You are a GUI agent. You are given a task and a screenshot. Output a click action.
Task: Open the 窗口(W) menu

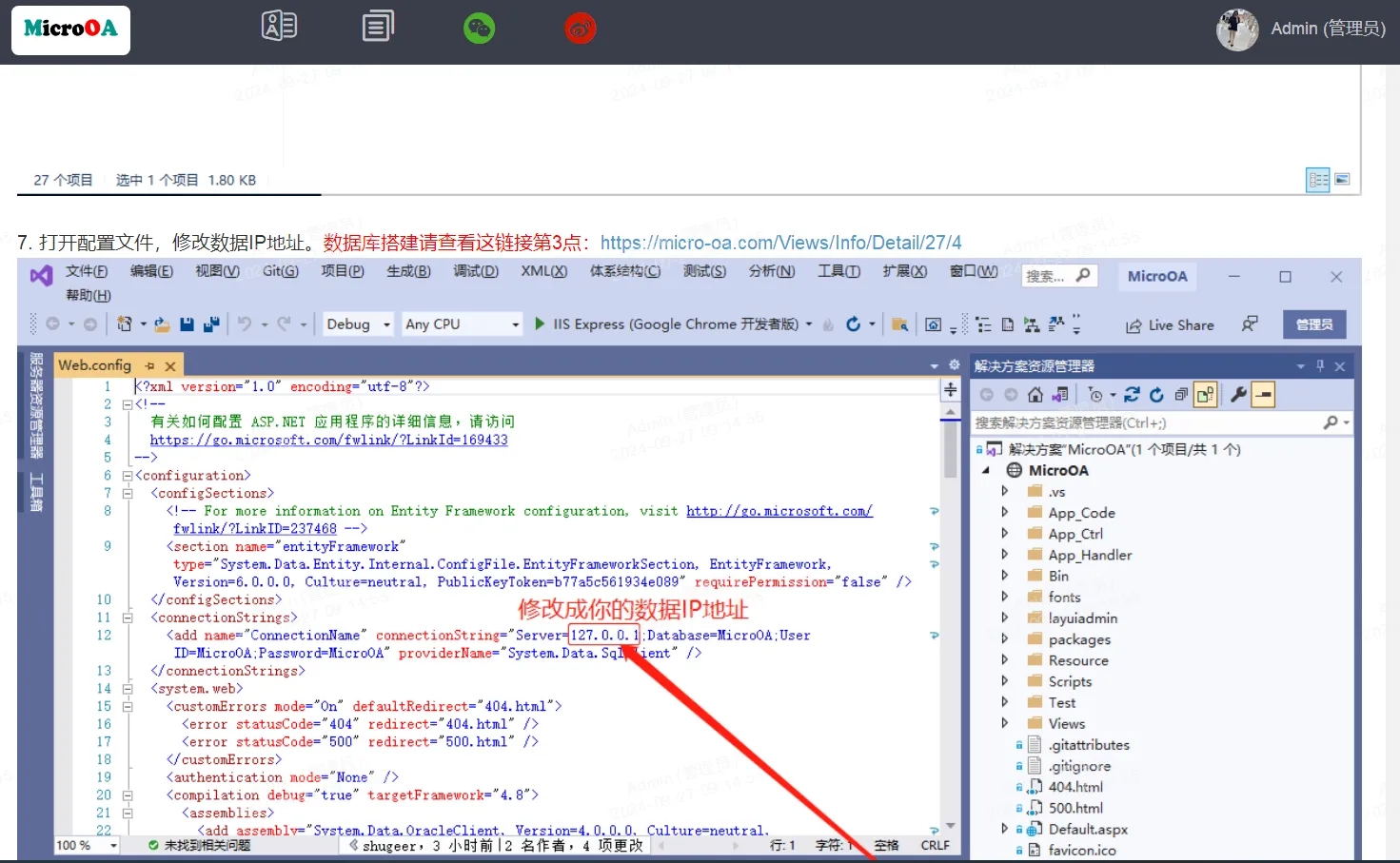tap(974, 271)
